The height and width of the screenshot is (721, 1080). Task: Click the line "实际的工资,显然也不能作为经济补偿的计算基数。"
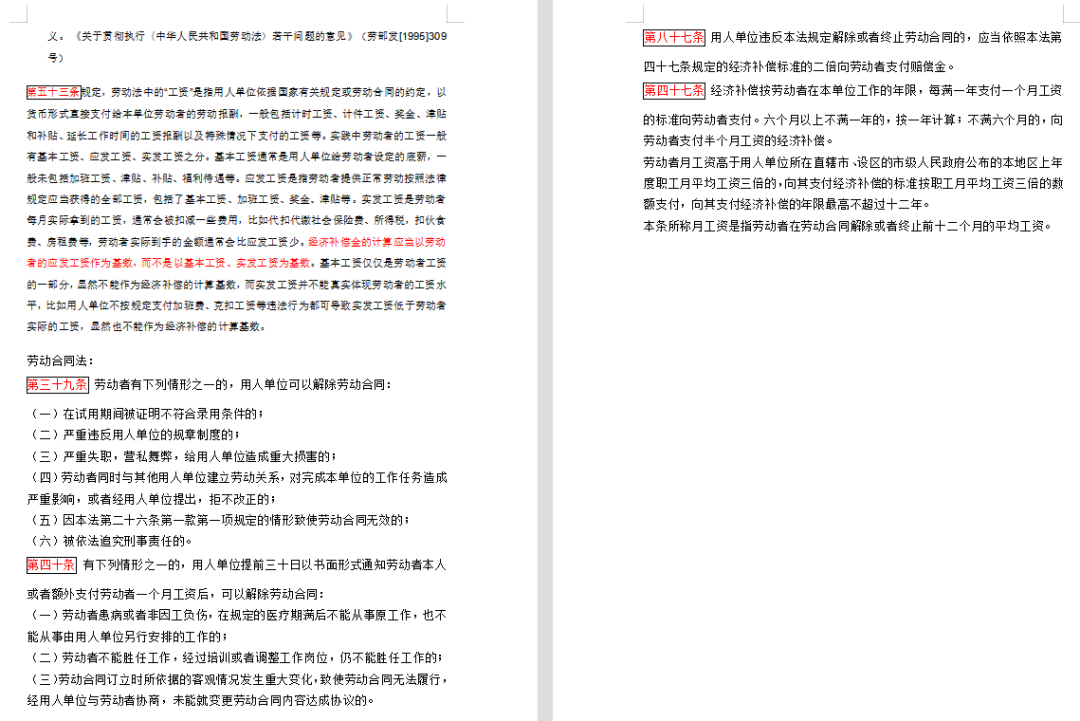point(146,326)
